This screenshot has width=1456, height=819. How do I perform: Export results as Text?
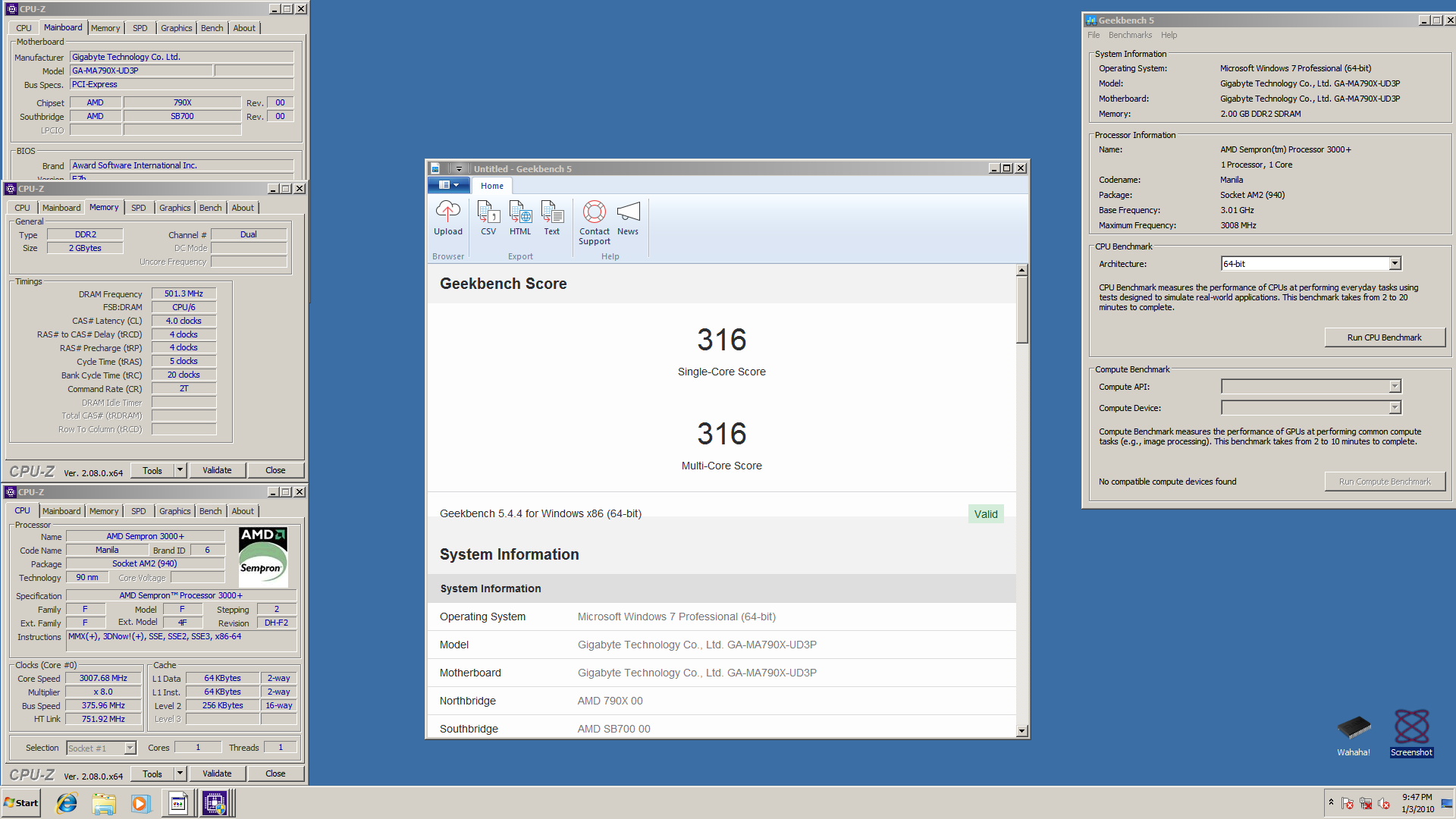click(x=552, y=218)
